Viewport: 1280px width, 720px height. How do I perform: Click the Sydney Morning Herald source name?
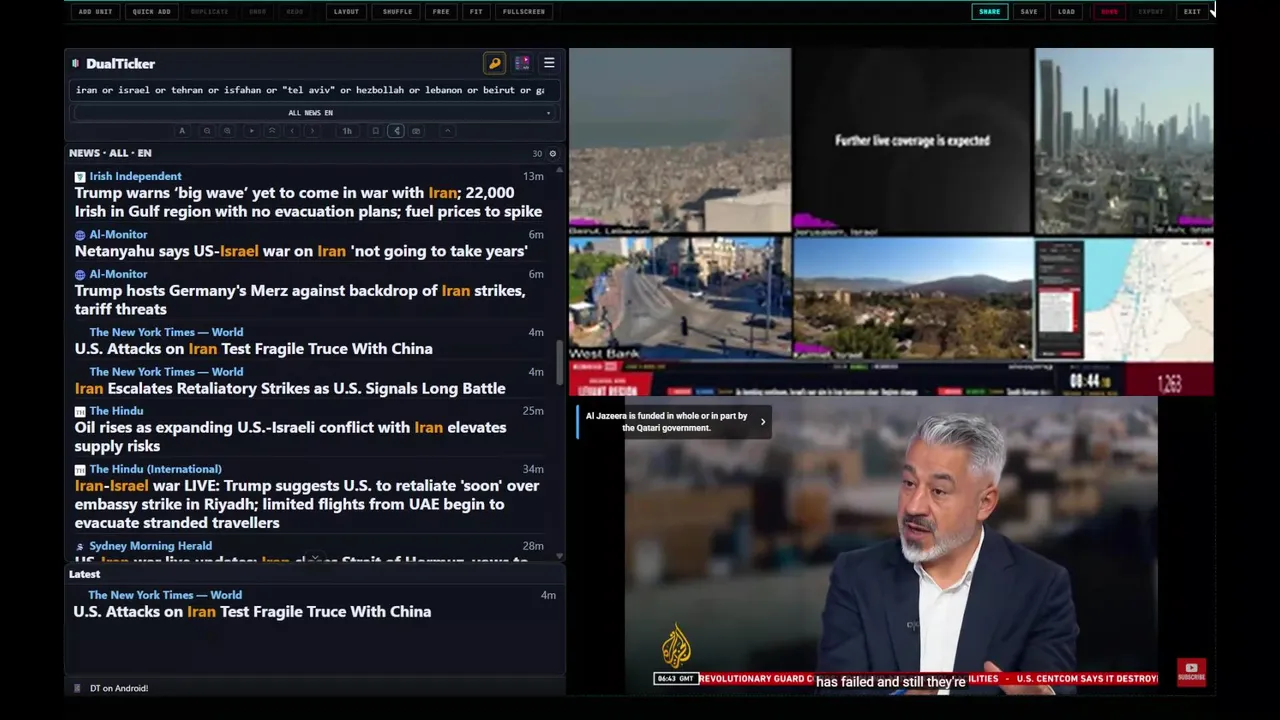pyautogui.click(x=150, y=546)
